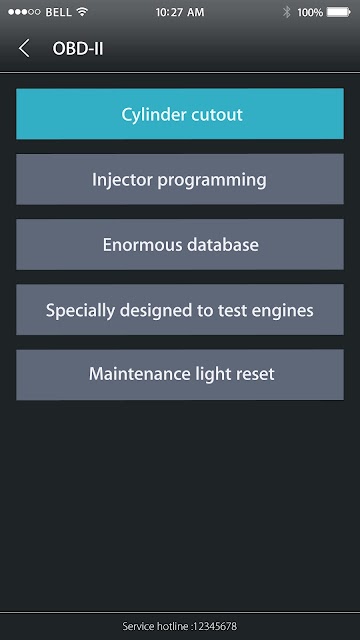
Task: Tap the 10:27 AM clock
Action: point(180,12)
